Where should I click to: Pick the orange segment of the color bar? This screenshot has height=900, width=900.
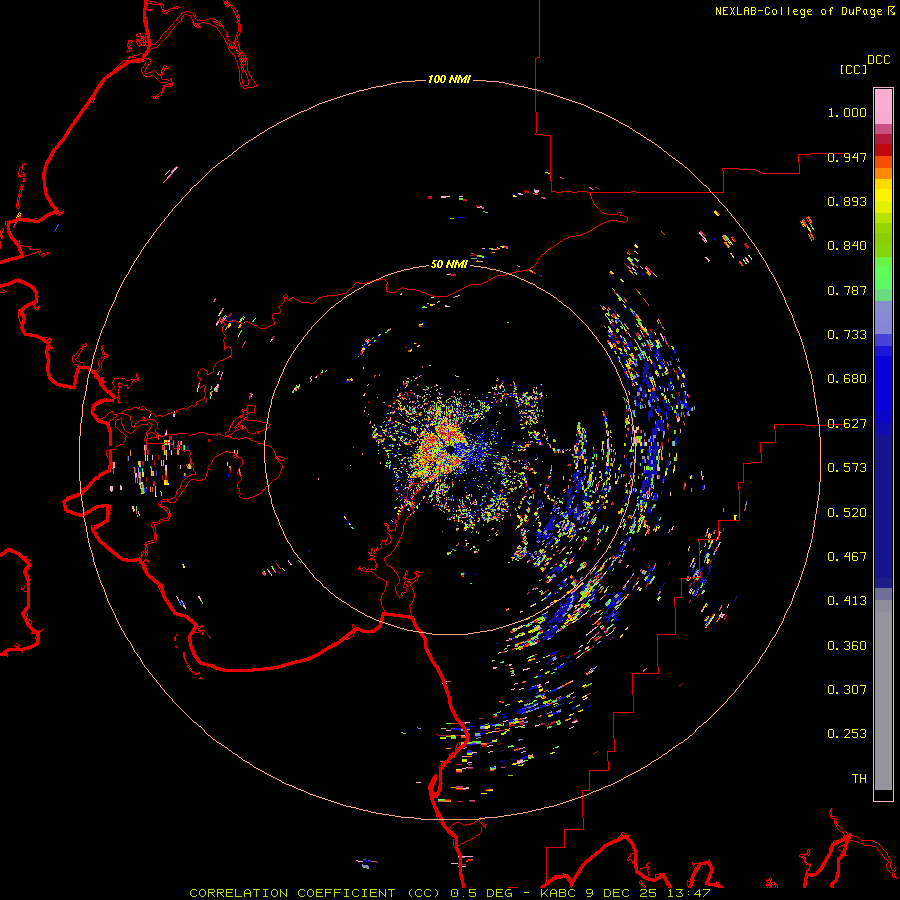[x=883, y=173]
